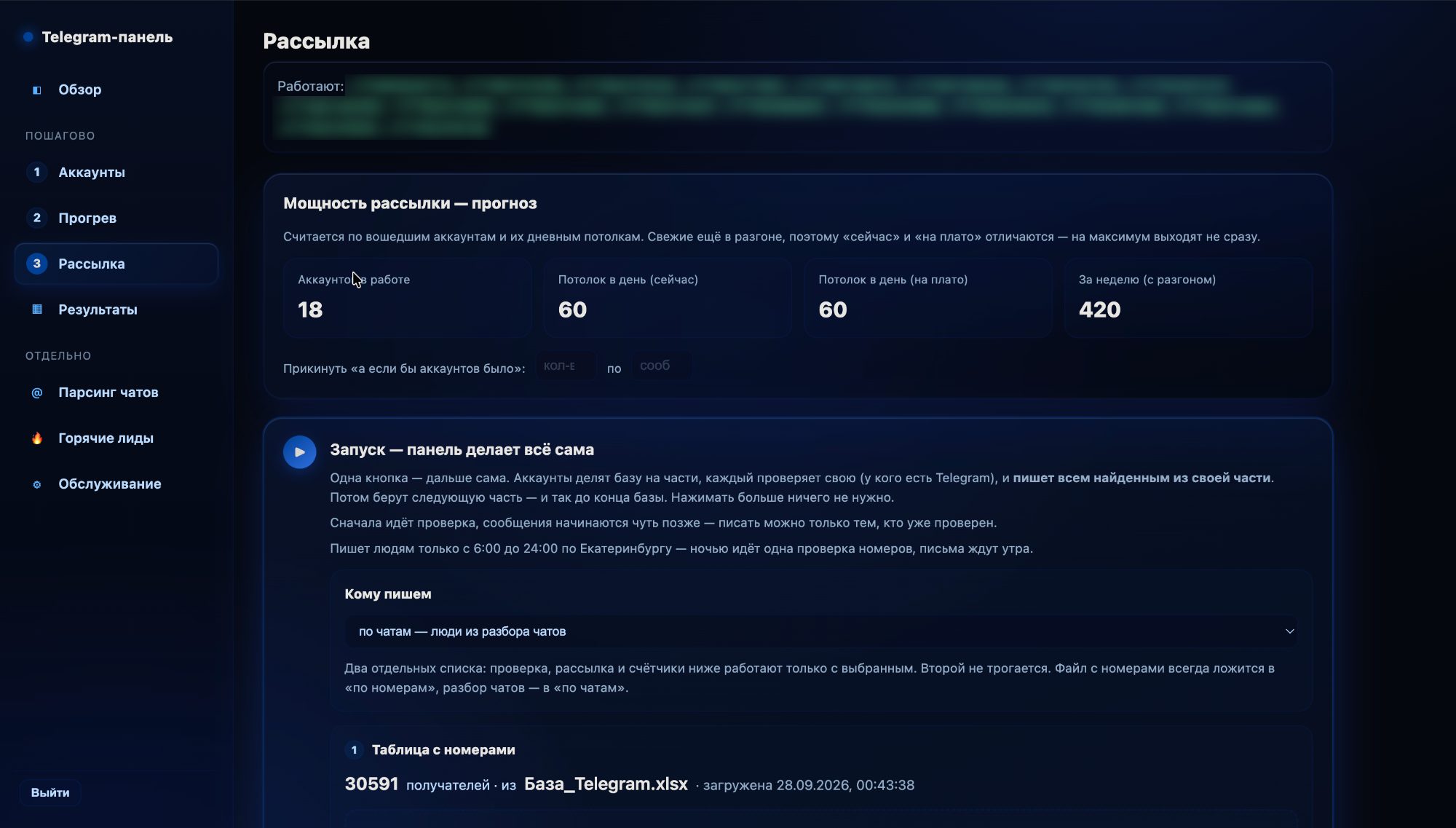The image size is (1456, 828).
Task: Click the Рассылка page heading
Action: 316,42
